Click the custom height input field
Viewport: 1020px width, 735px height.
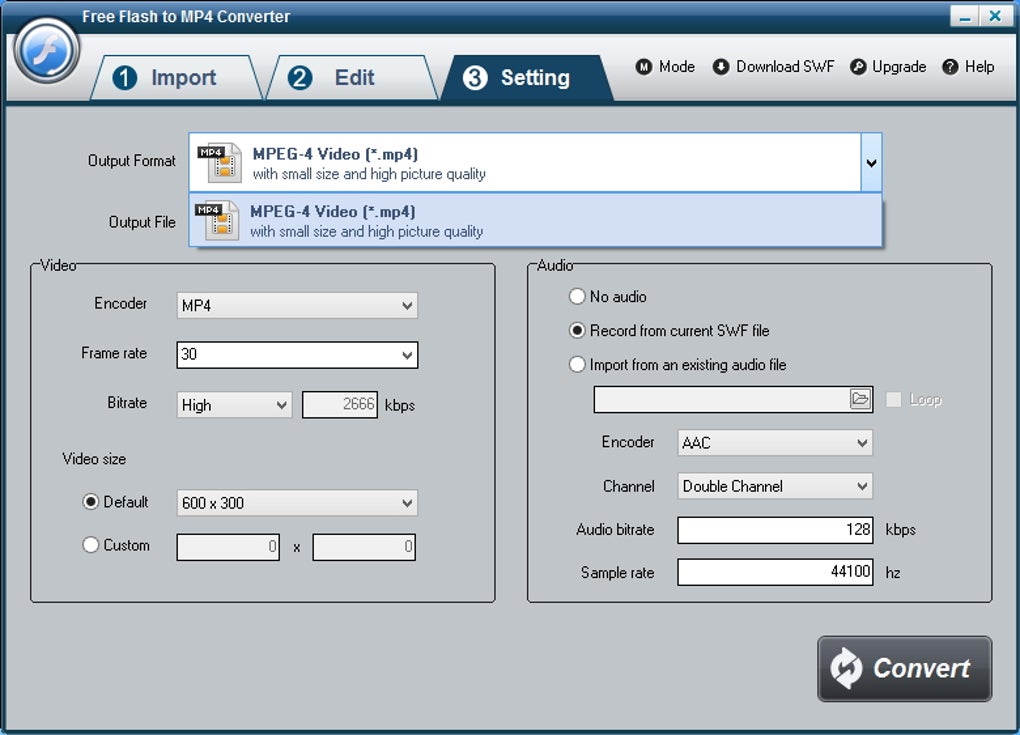point(364,547)
